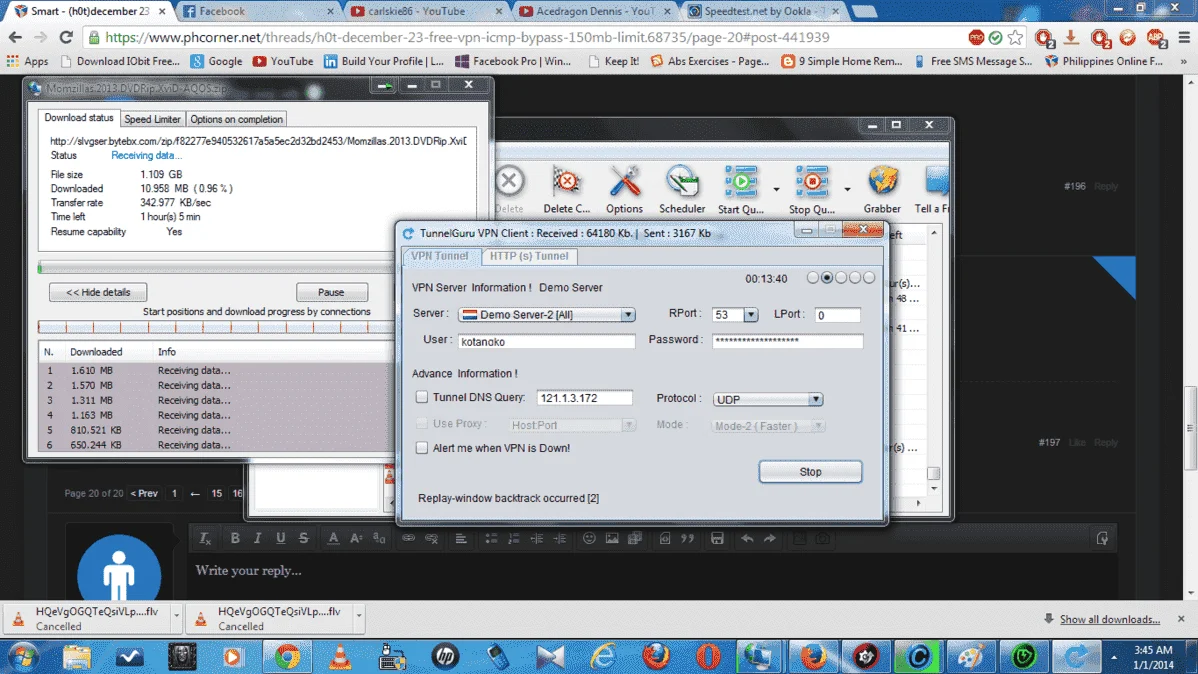Stop the TunnelGuru VPN connection
1198x674 pixels.
(810, 471)
